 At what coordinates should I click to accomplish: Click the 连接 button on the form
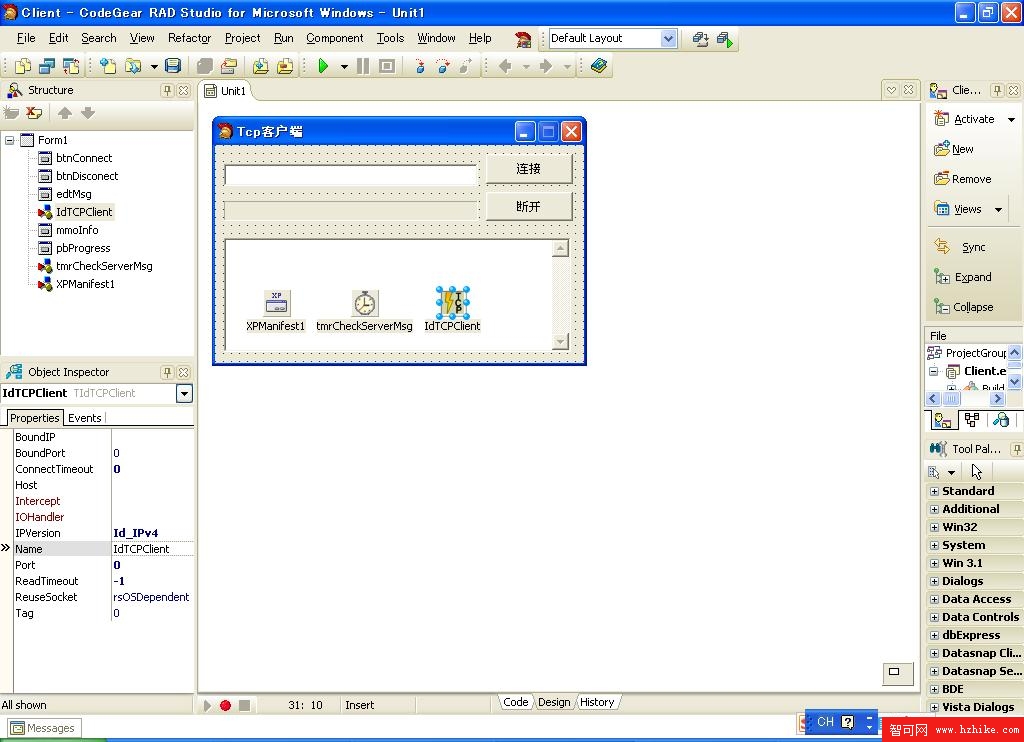tap(529, 169)
